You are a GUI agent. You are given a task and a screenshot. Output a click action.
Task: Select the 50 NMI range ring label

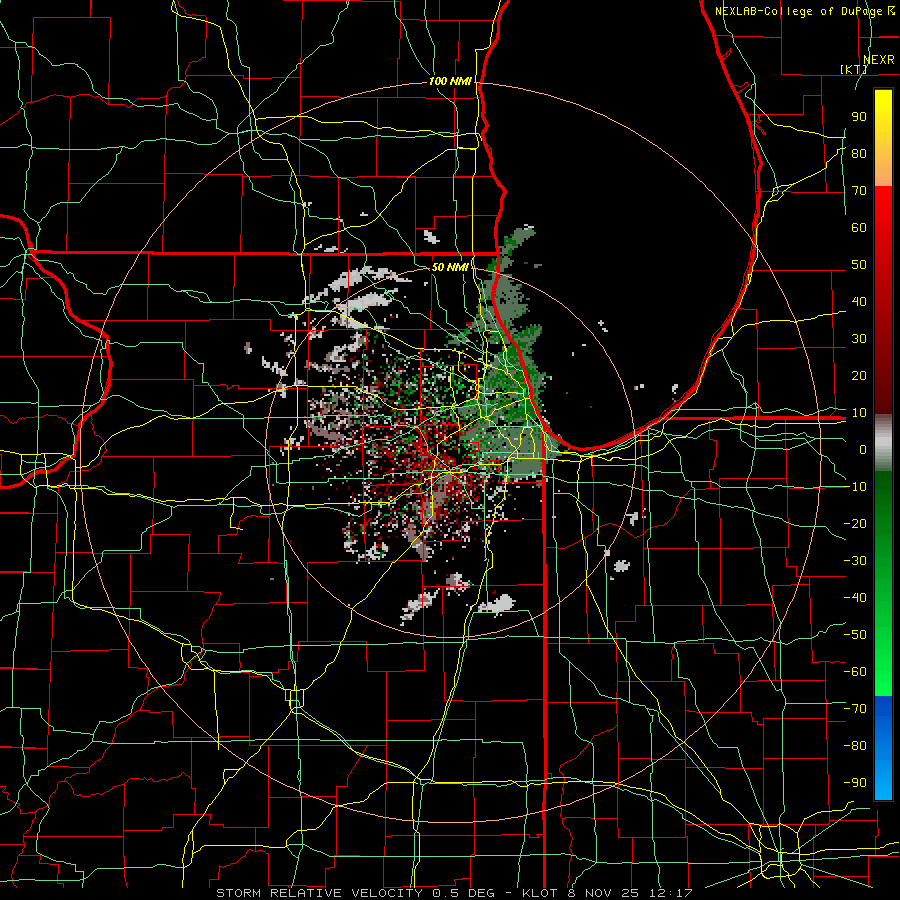pos(450,267)
